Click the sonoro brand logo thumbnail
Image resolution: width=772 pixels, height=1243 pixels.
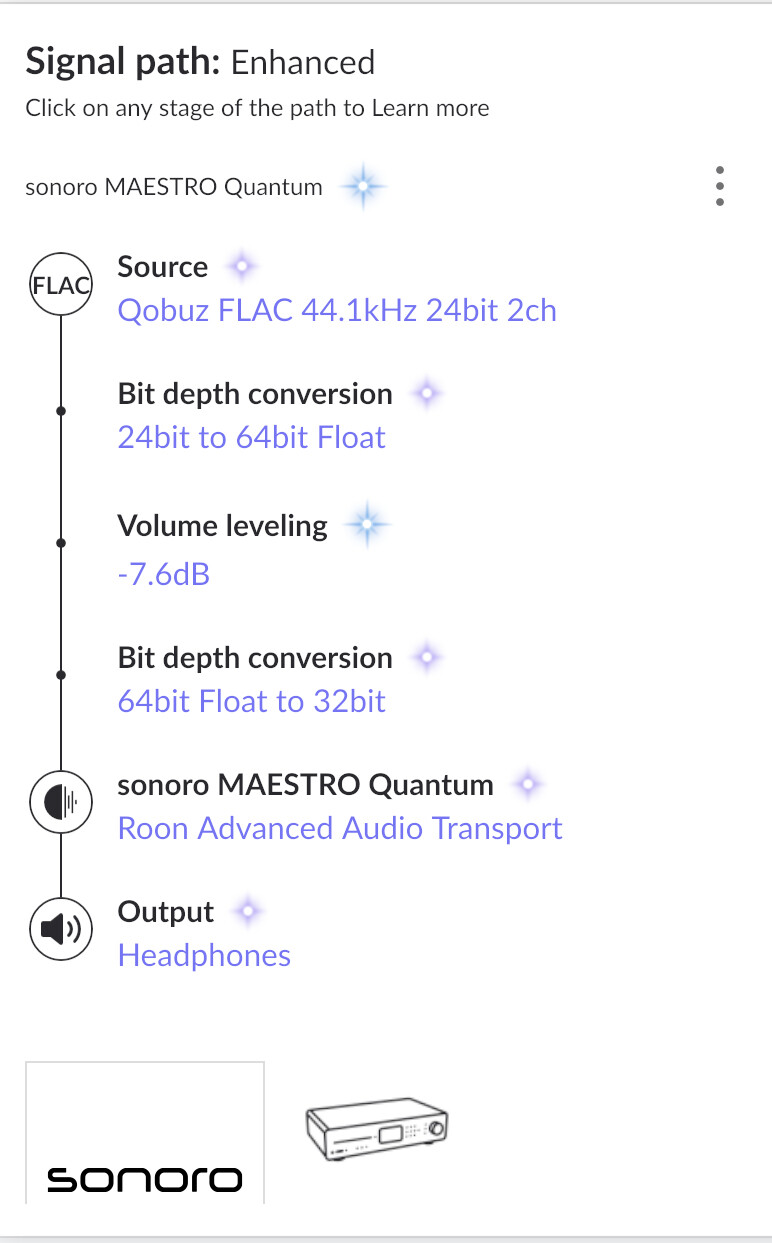(144, 1132)
